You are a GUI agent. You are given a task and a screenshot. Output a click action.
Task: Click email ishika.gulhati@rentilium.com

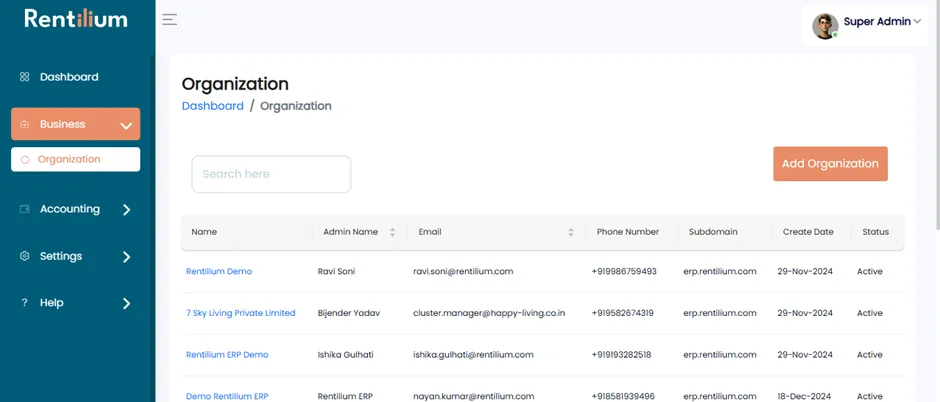tap(473, 355)
